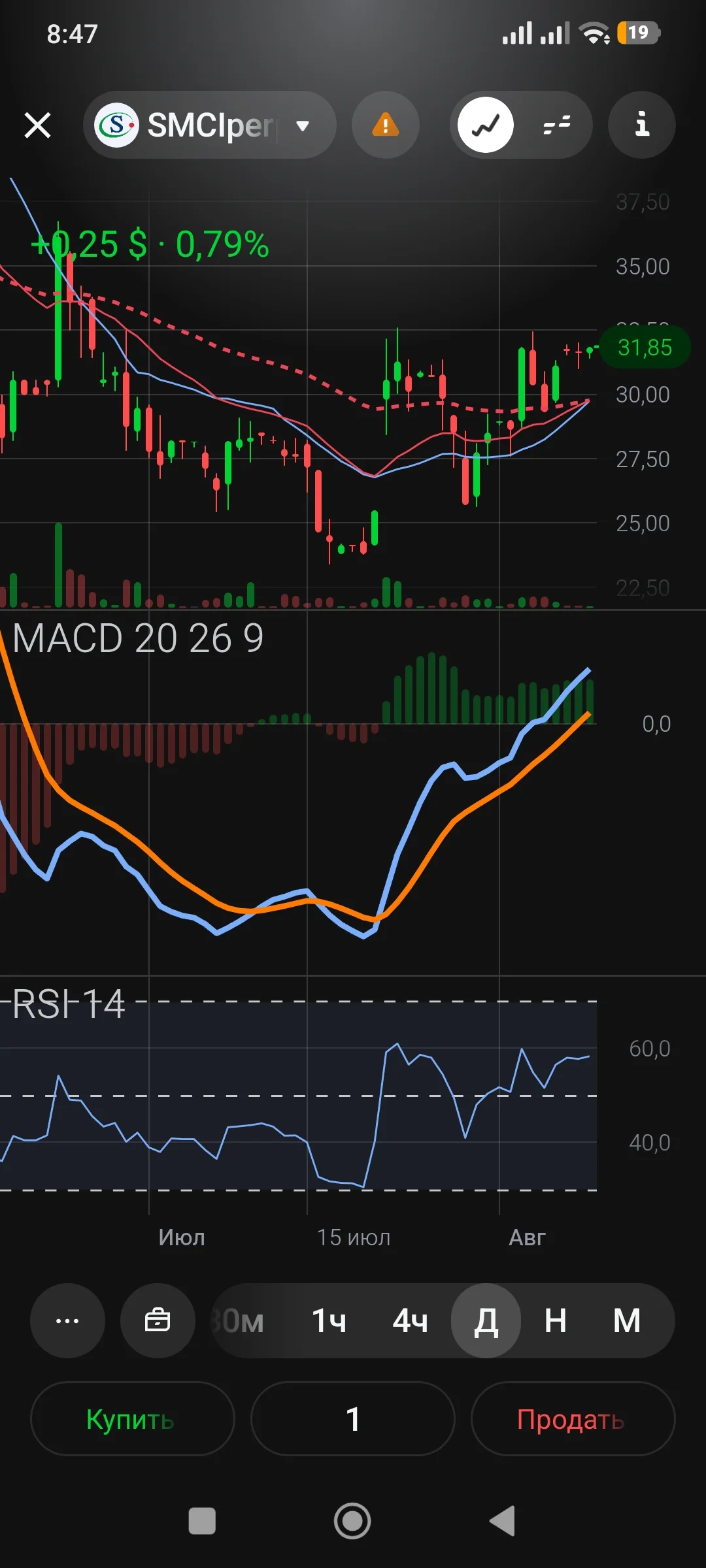
Task: Tap the MACD 0,0 zero-line label
Action: coord(656,723)
